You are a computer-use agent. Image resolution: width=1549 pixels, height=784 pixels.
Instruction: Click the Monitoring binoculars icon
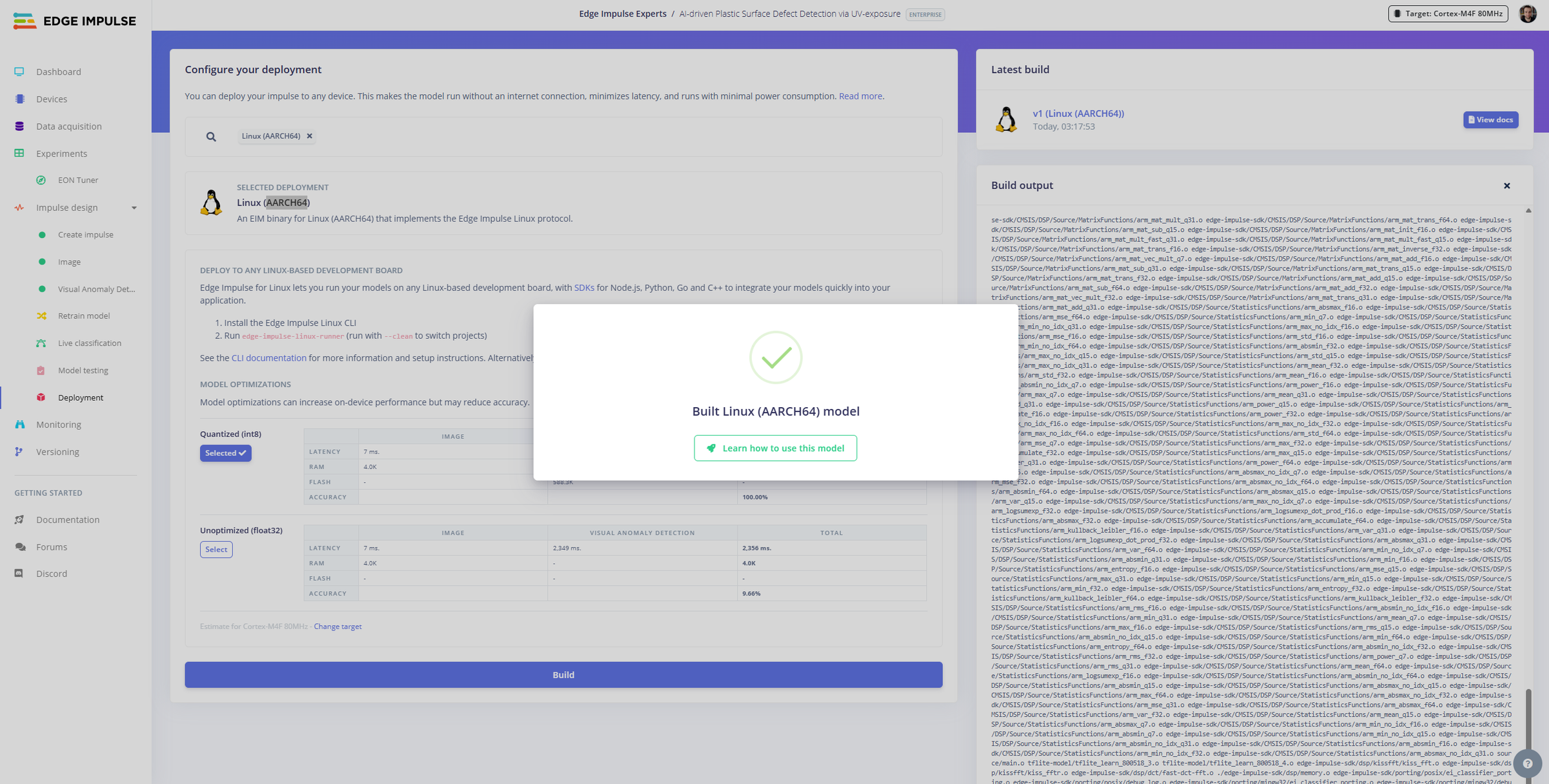click(x=19, y=425)
